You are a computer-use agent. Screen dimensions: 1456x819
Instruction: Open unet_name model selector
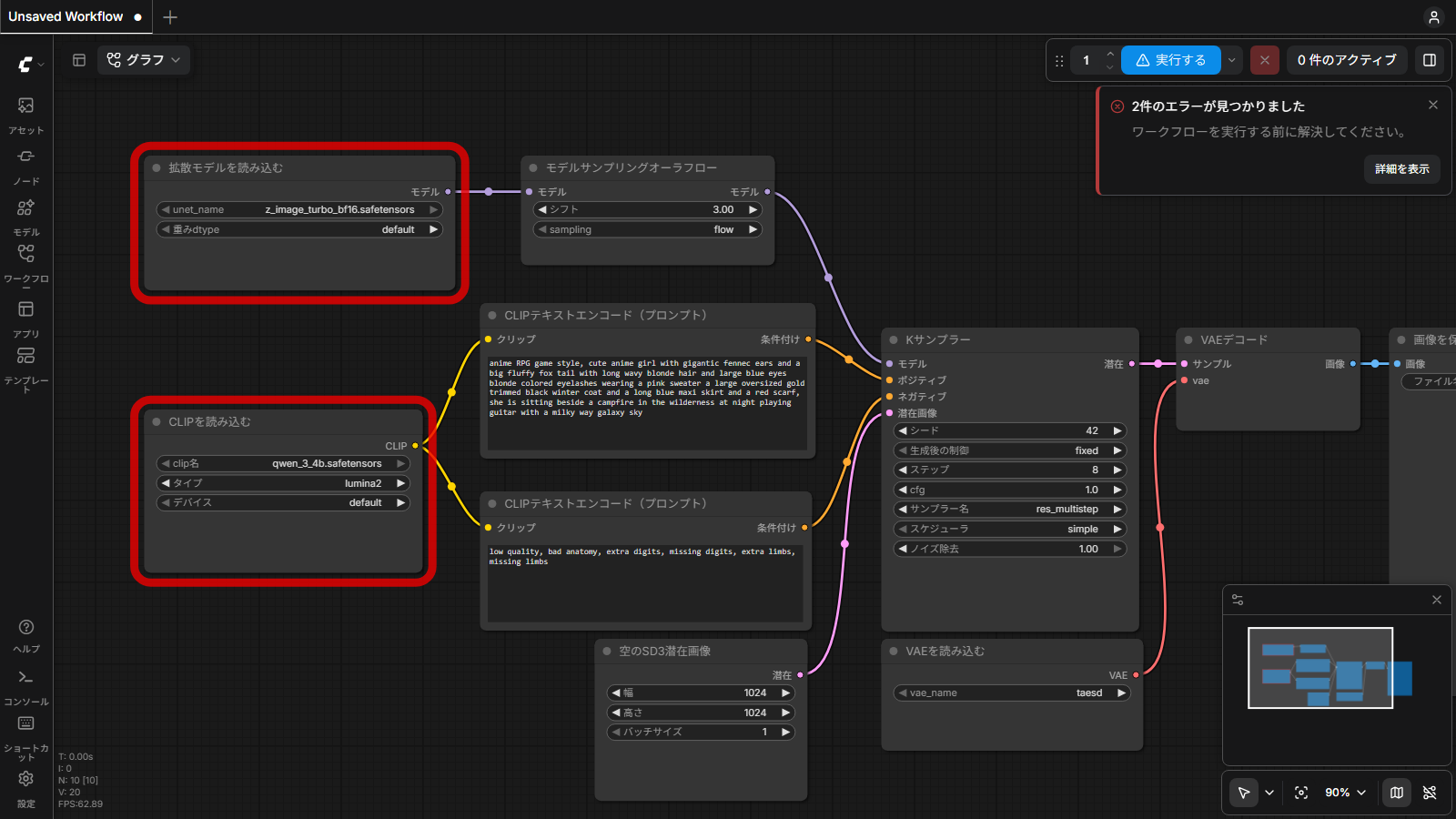pyautogui.click(x=299, y=209)
